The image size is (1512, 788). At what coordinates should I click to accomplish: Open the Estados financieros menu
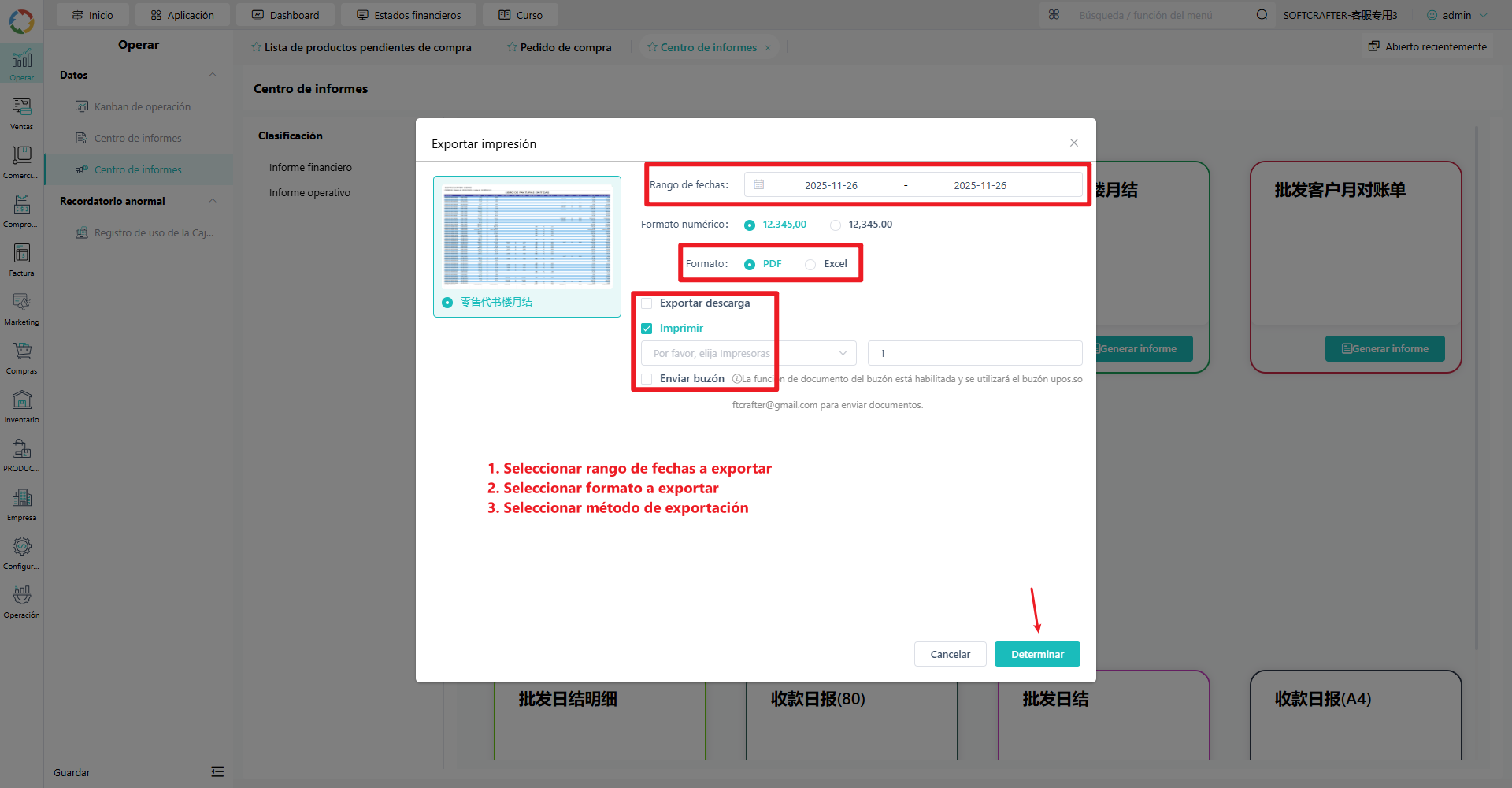(x=409, y=15)
